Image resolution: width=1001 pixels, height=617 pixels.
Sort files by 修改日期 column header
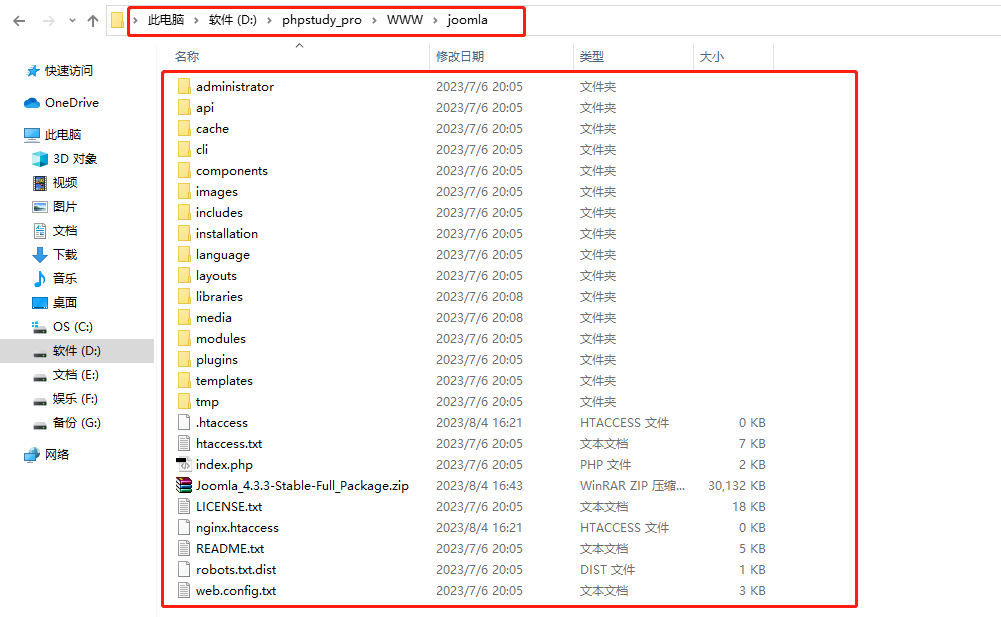(x=460, y=57)
